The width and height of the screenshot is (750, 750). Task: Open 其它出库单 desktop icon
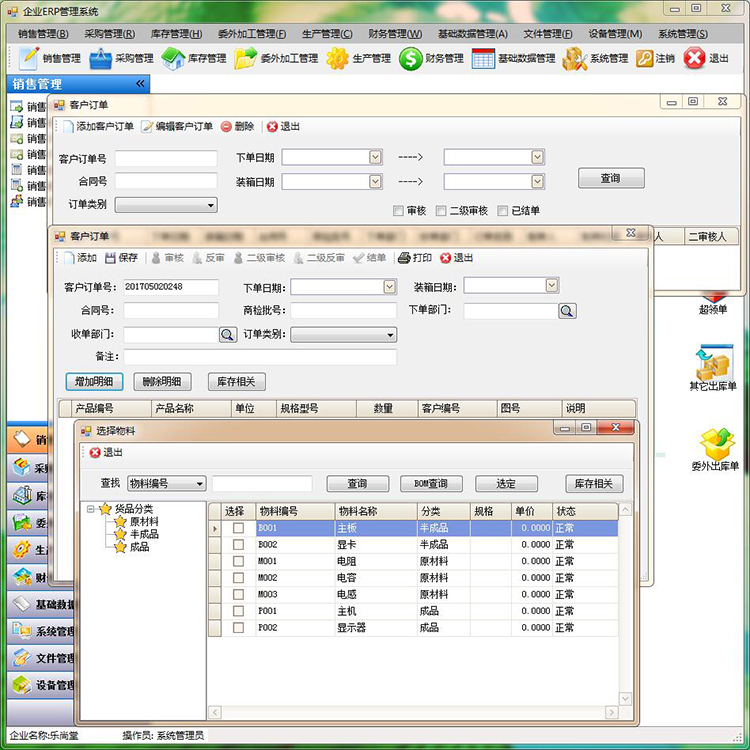tap(713, 367)
